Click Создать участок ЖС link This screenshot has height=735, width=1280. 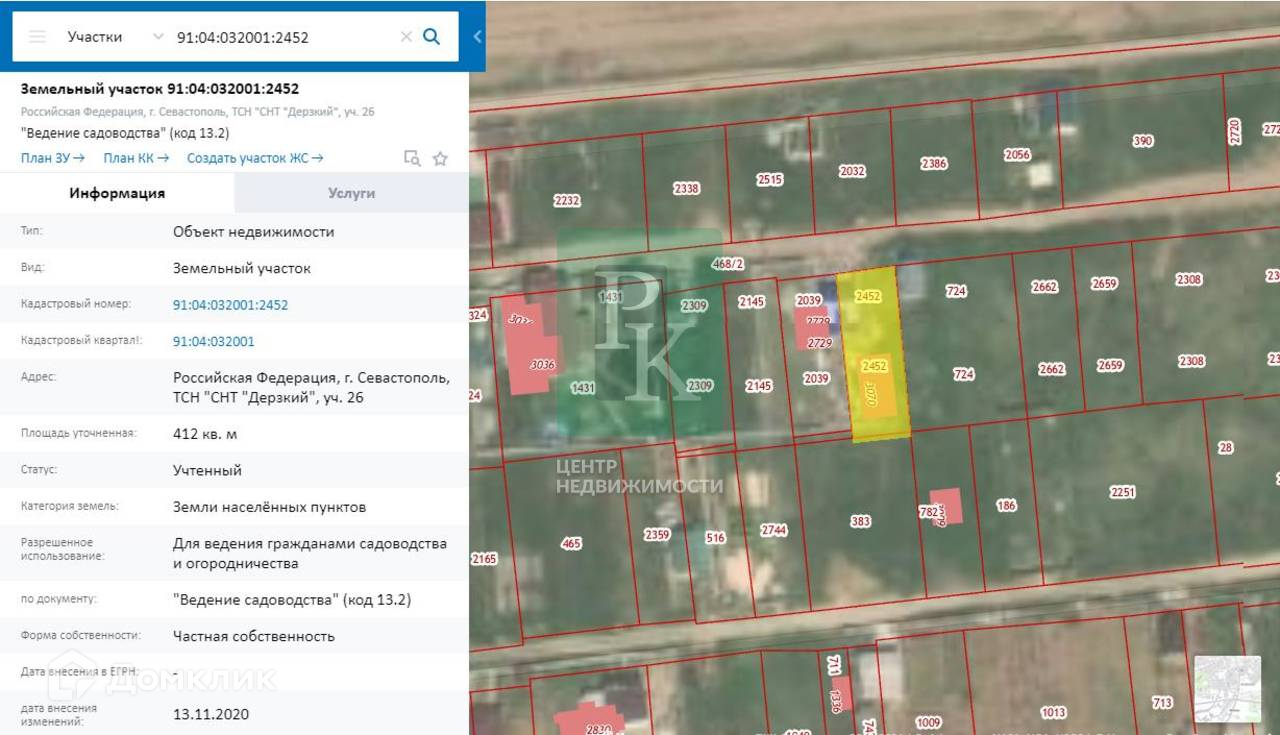[255, 158]
